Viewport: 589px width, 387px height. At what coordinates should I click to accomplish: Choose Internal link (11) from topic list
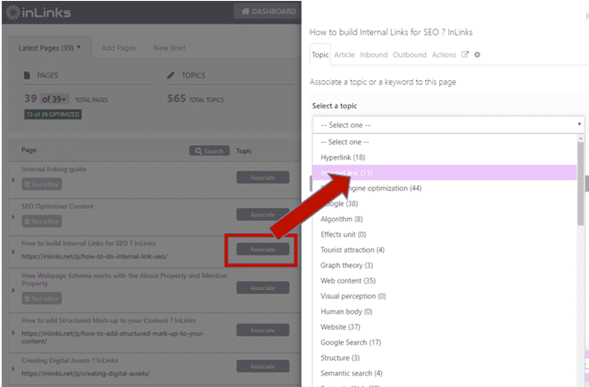[445, 173]
